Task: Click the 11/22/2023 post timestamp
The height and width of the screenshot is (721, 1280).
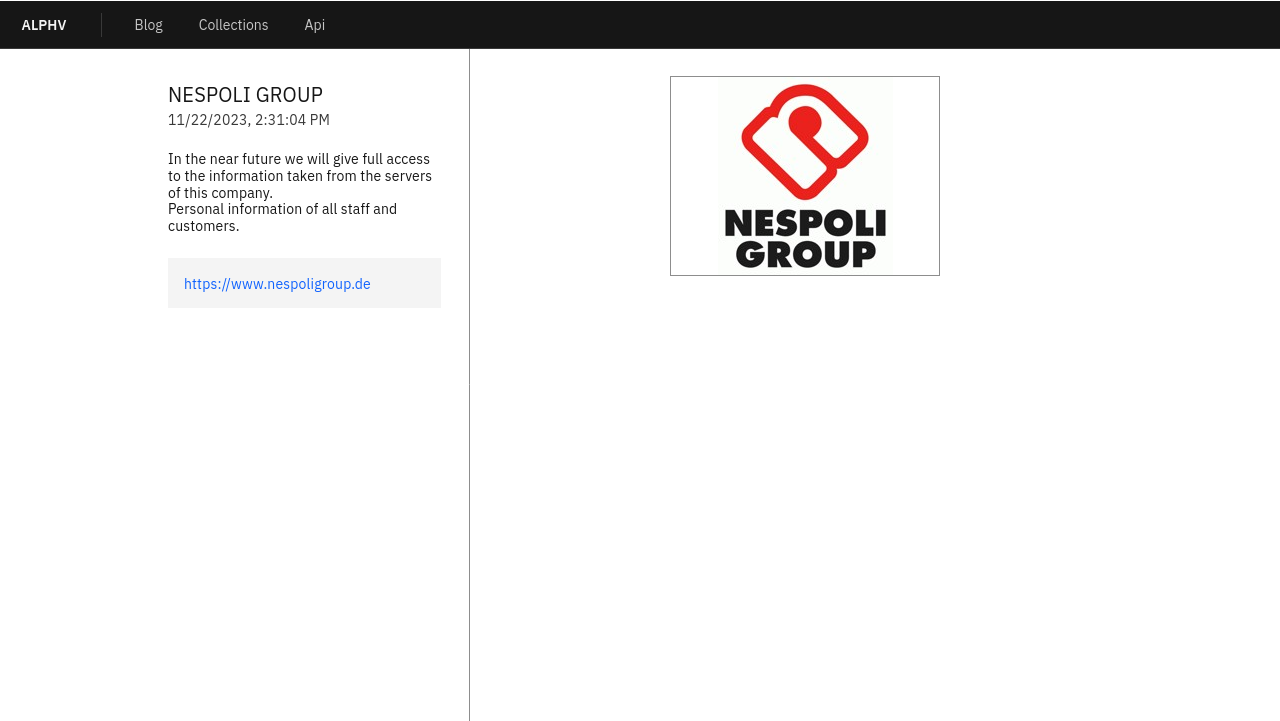Action: pos(248,120)
